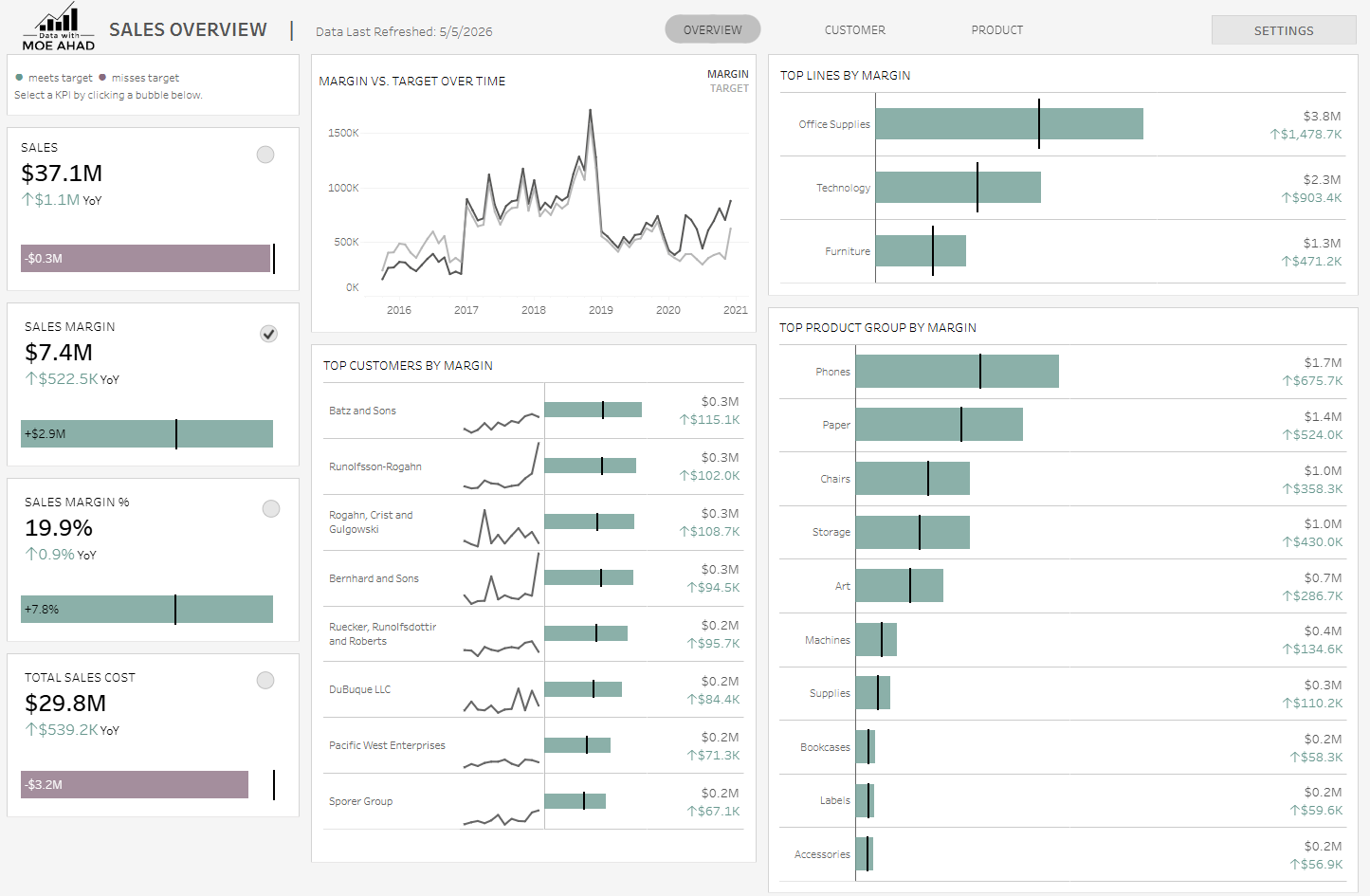Select the Chairs product group bar
1370x896 pixels.
pyautogui.click(x=913, y=479)
